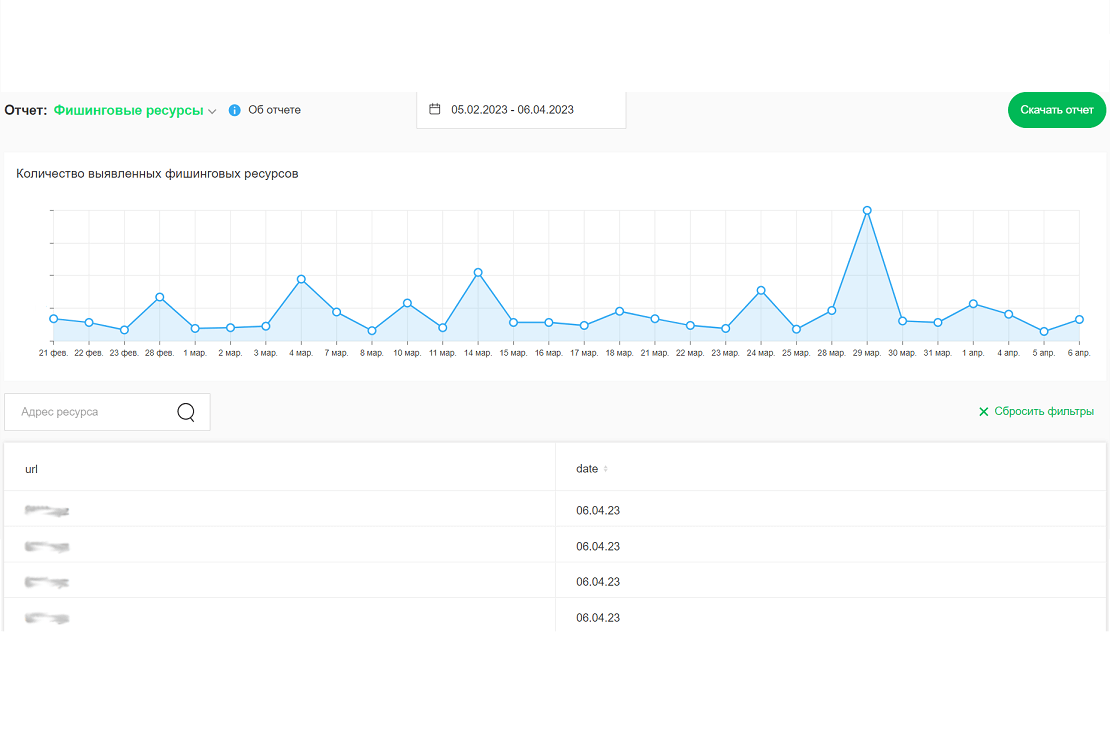Click the 4 мар. data point on chart

tap(301, 279)
